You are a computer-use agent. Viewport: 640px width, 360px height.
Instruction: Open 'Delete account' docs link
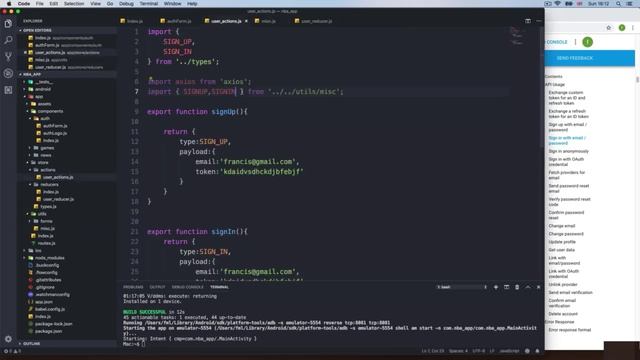click(x=563, y=314)
